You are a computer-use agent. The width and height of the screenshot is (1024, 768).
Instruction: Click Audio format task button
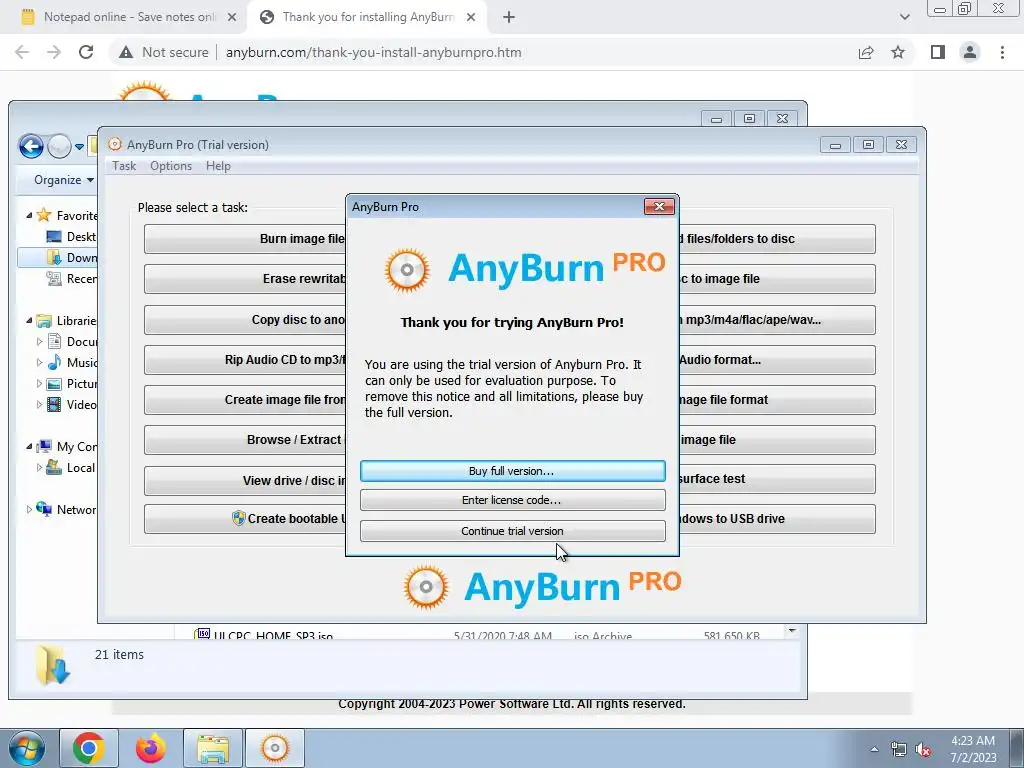click(777, 360)
